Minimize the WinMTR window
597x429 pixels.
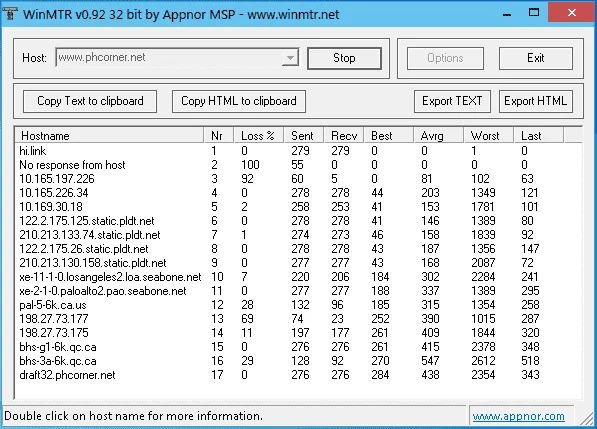coord(507,14)
